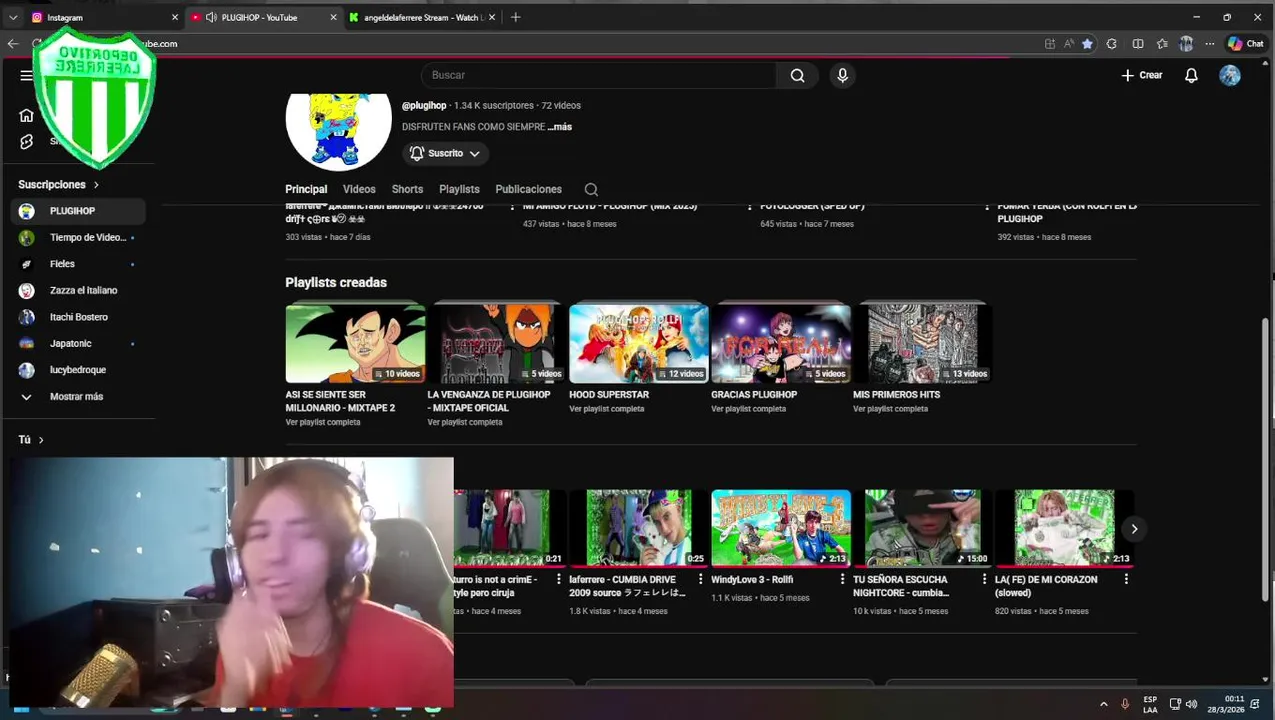Open Playlists creadas section heading
This screenshot has height=720, width=1275.
[336, 282]
